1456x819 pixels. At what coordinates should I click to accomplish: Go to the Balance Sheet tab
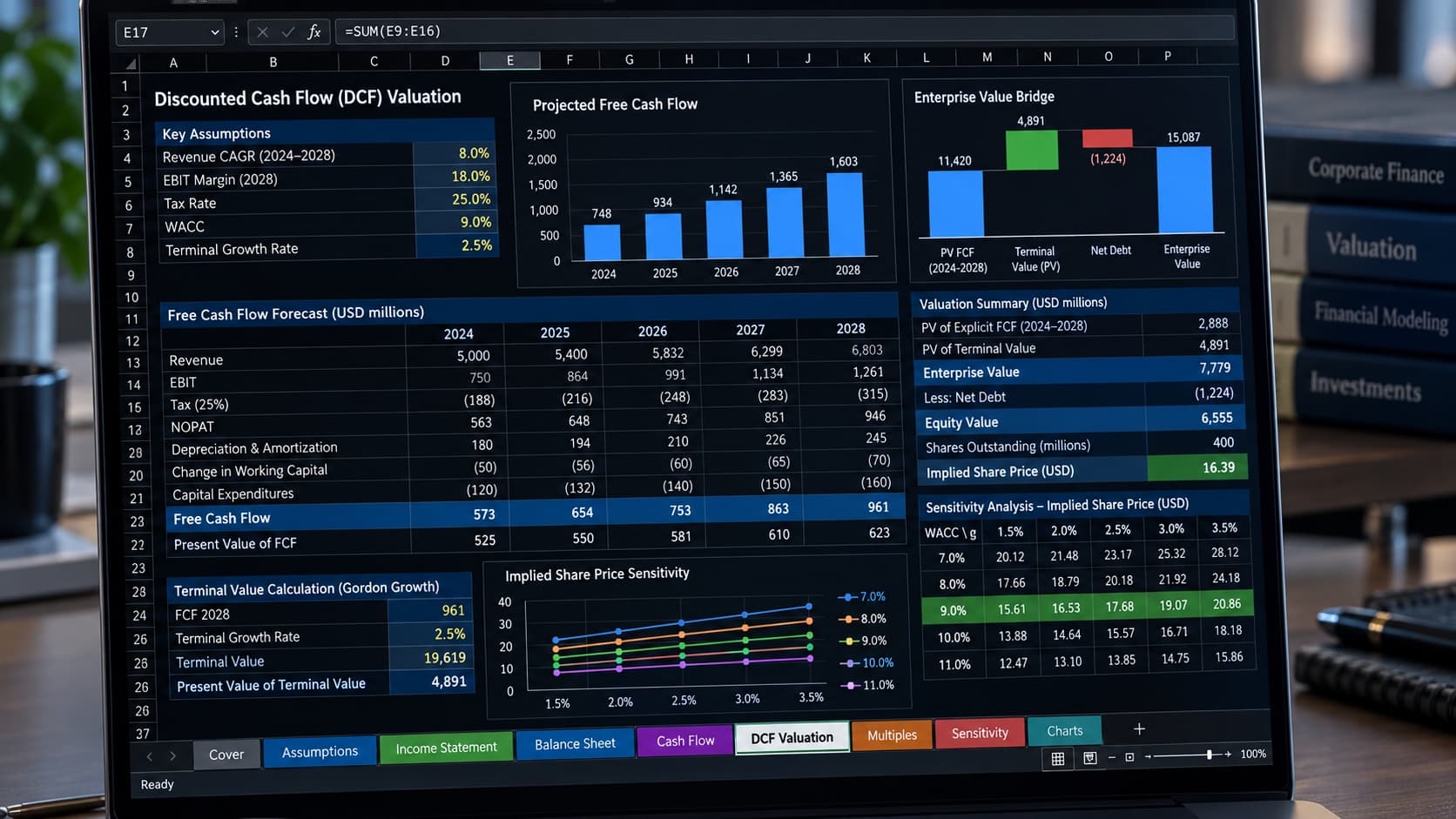tap(575, 744)
